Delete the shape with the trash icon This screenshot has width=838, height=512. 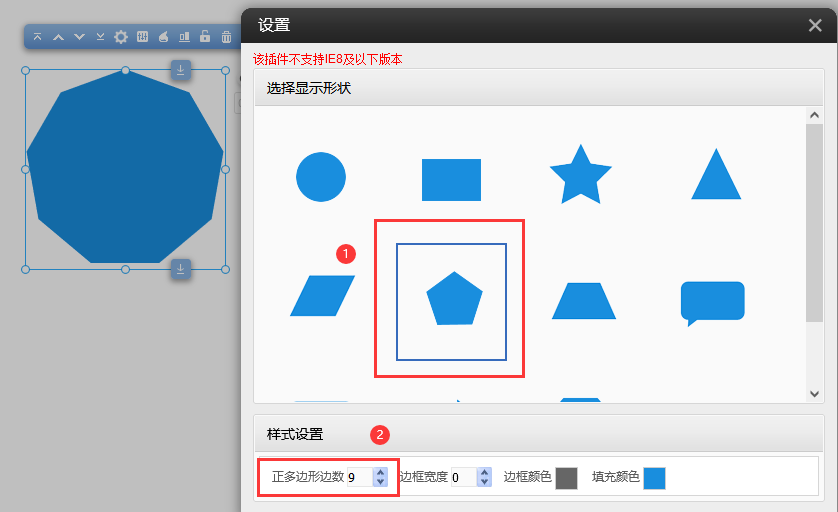pyautogui.click(x=226, y=37)
